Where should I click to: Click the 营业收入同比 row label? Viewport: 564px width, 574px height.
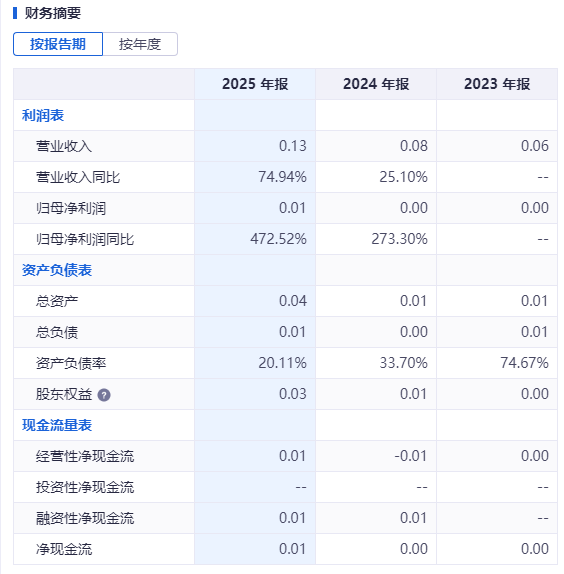tap(78, 177)
